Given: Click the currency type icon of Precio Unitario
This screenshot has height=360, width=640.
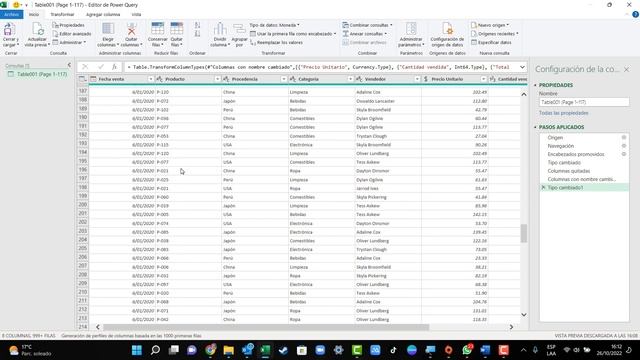Looking at the screenshot, I should [x=426, y=79].
